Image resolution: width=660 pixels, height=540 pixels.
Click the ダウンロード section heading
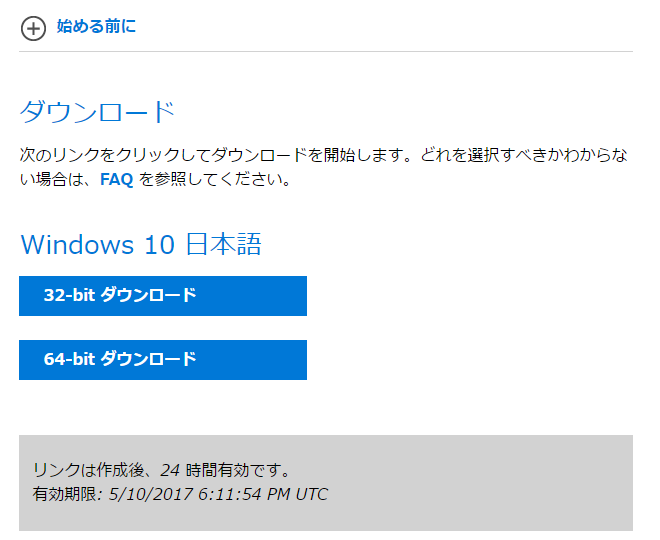[97, 112]
